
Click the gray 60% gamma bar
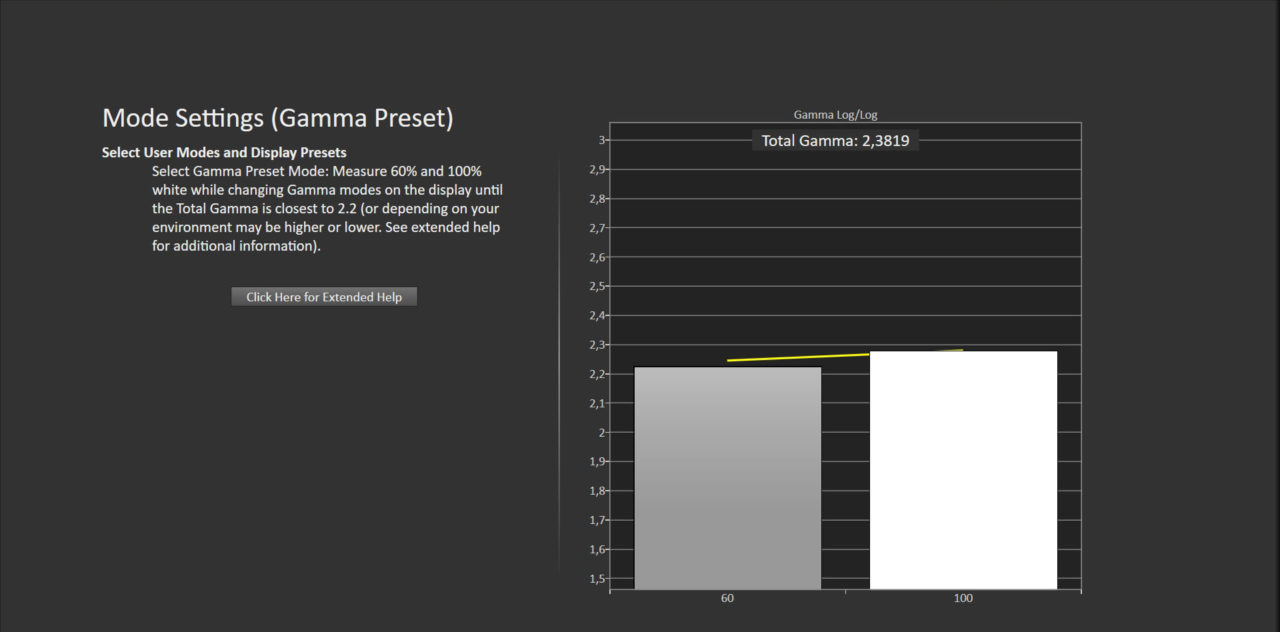(727, 478)
